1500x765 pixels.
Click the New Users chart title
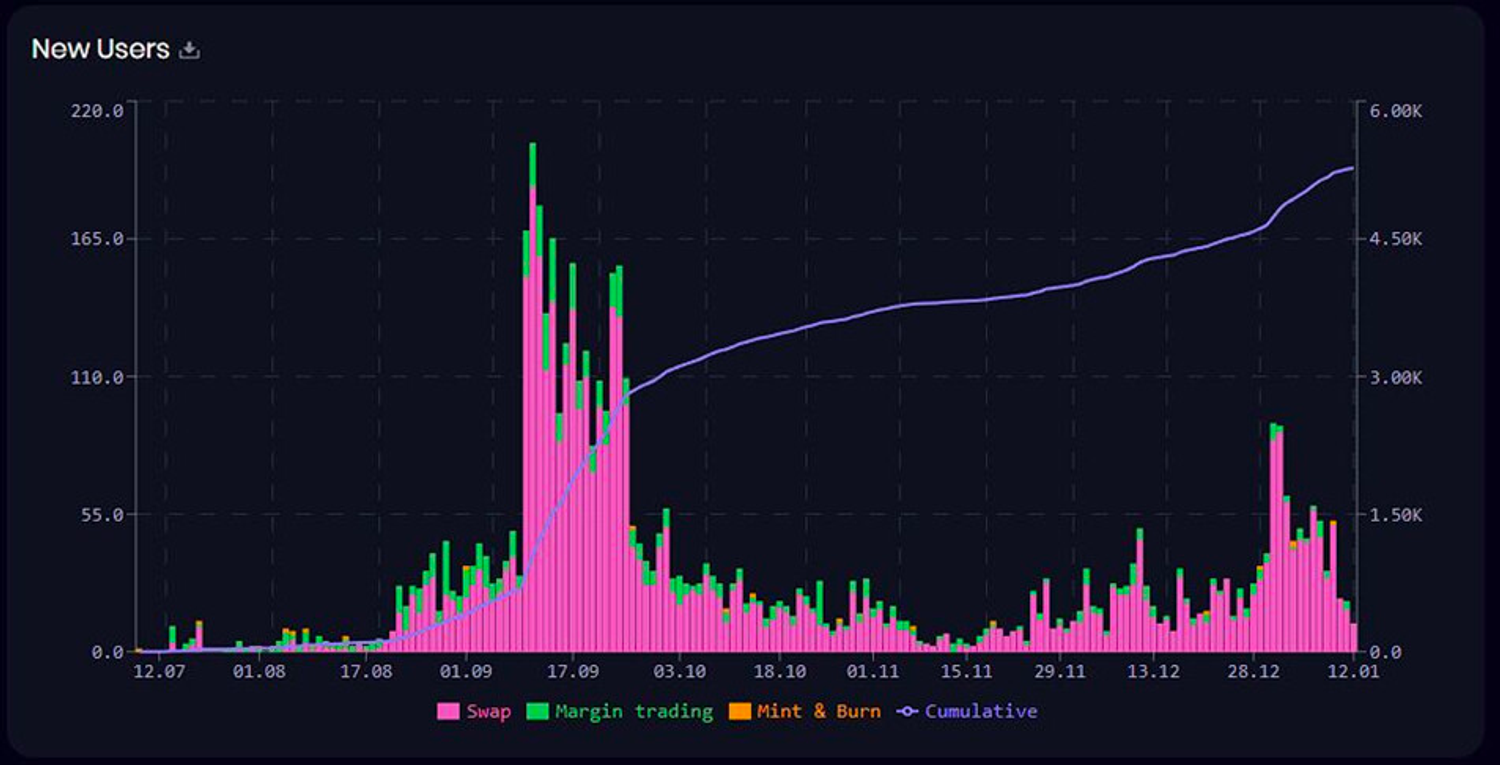100,49
